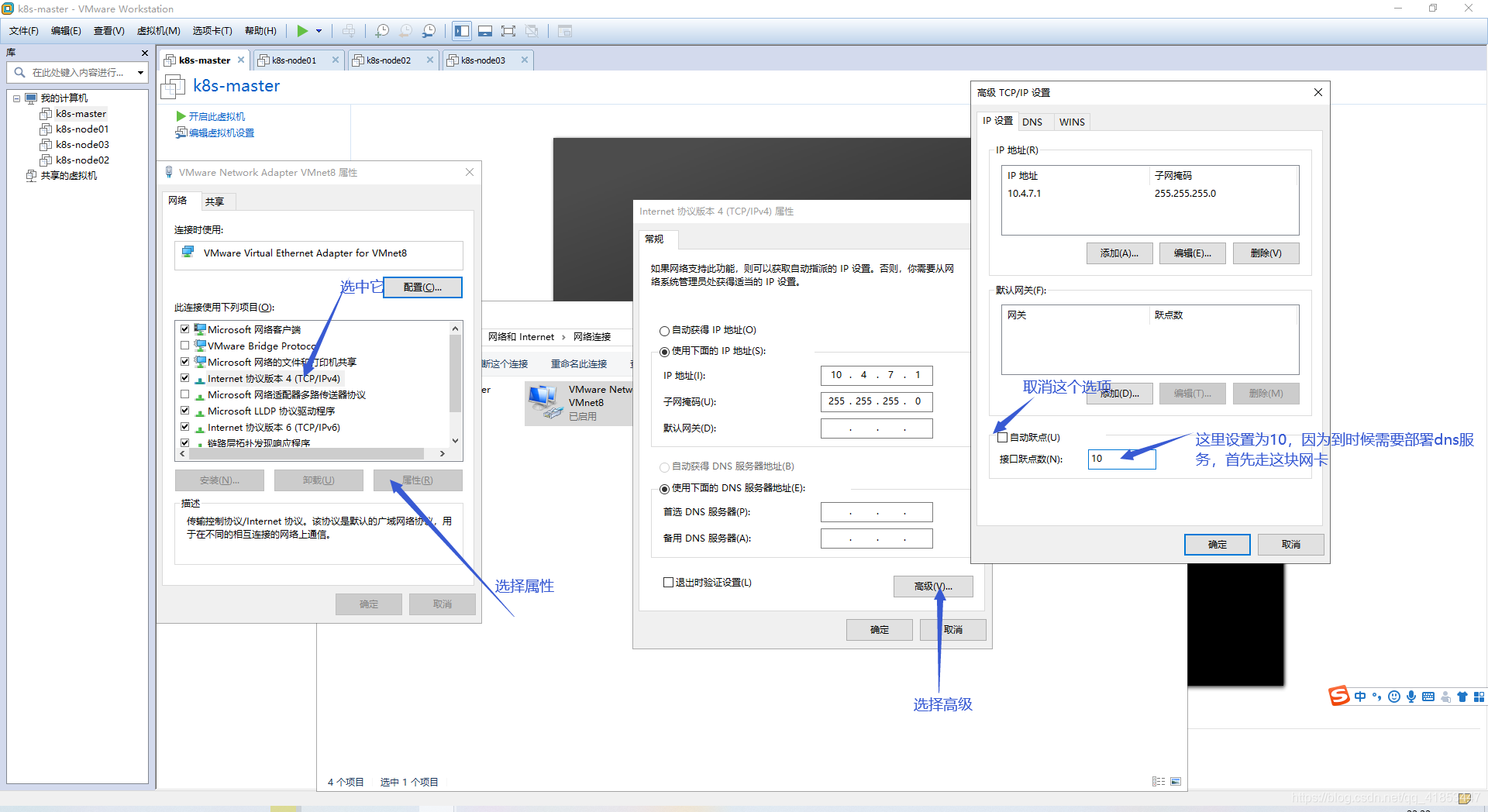
Task: Open the power options dropdown arrow
Action: (x=319, y=31)
